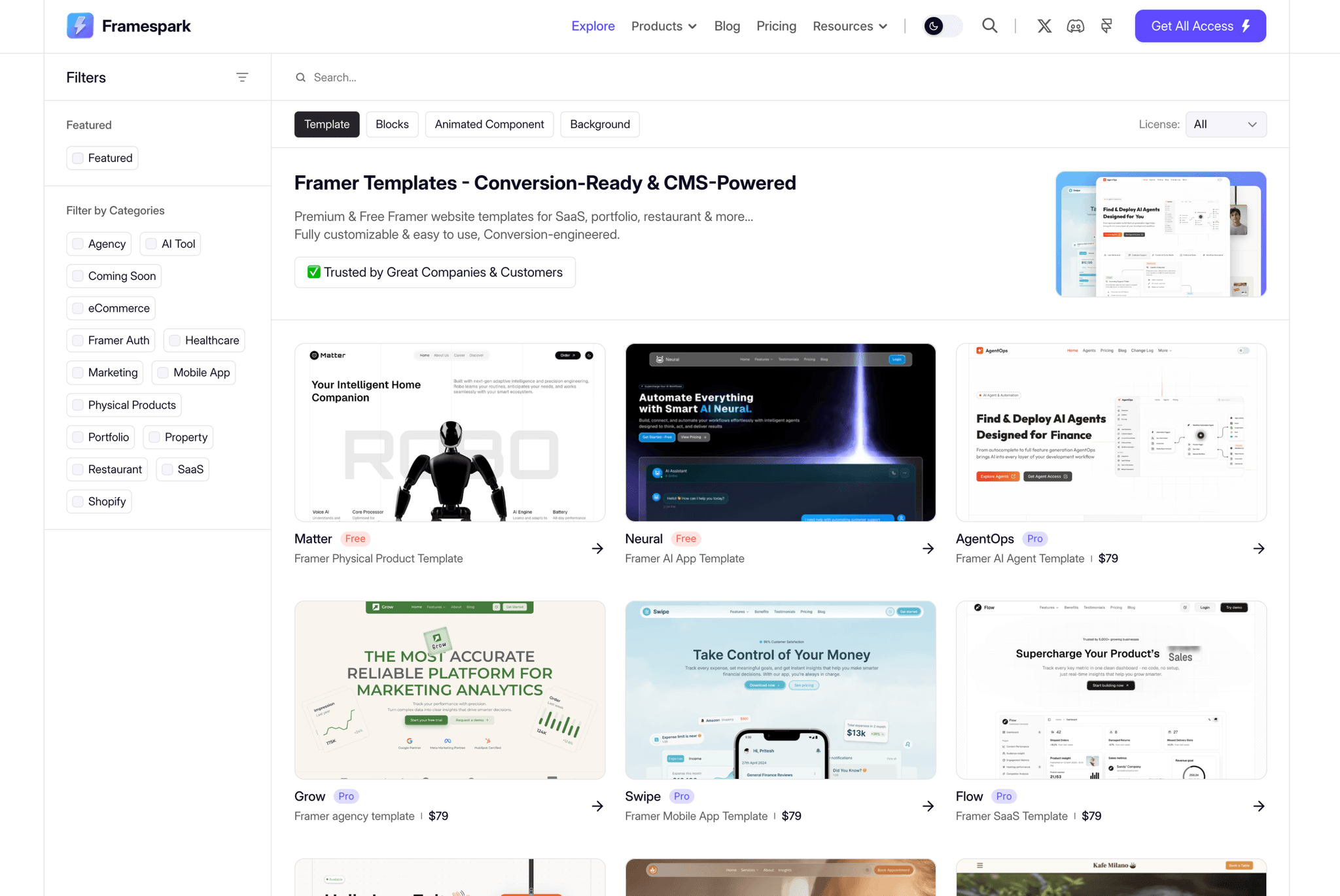Click the Filters sort lines icon
The height and width of the screenshot is (896, 1340).
click(x=242, y=77)
